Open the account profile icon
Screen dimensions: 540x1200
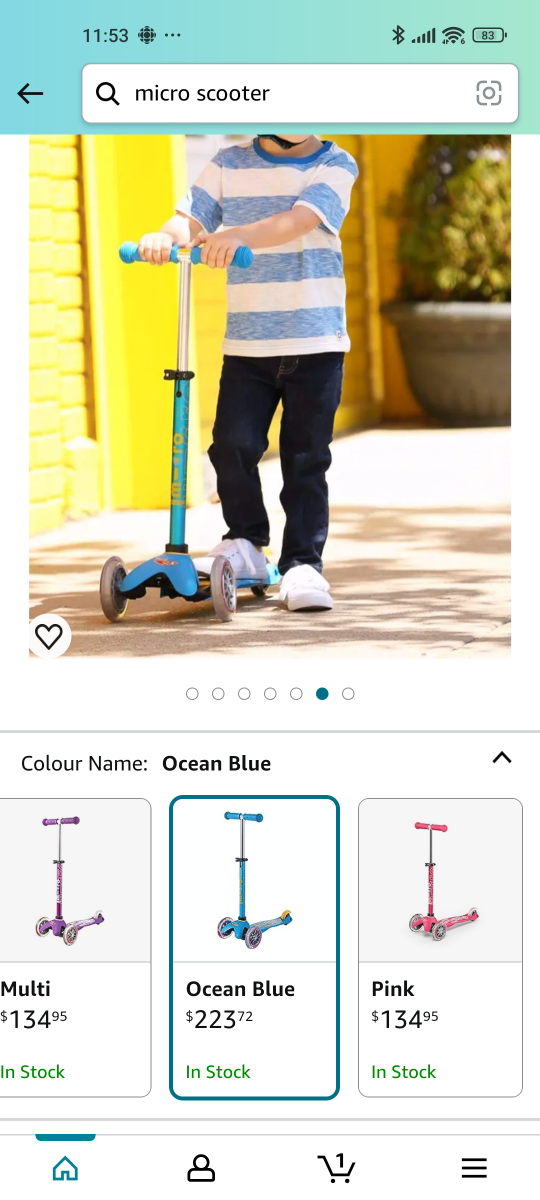pos(201,1167)
